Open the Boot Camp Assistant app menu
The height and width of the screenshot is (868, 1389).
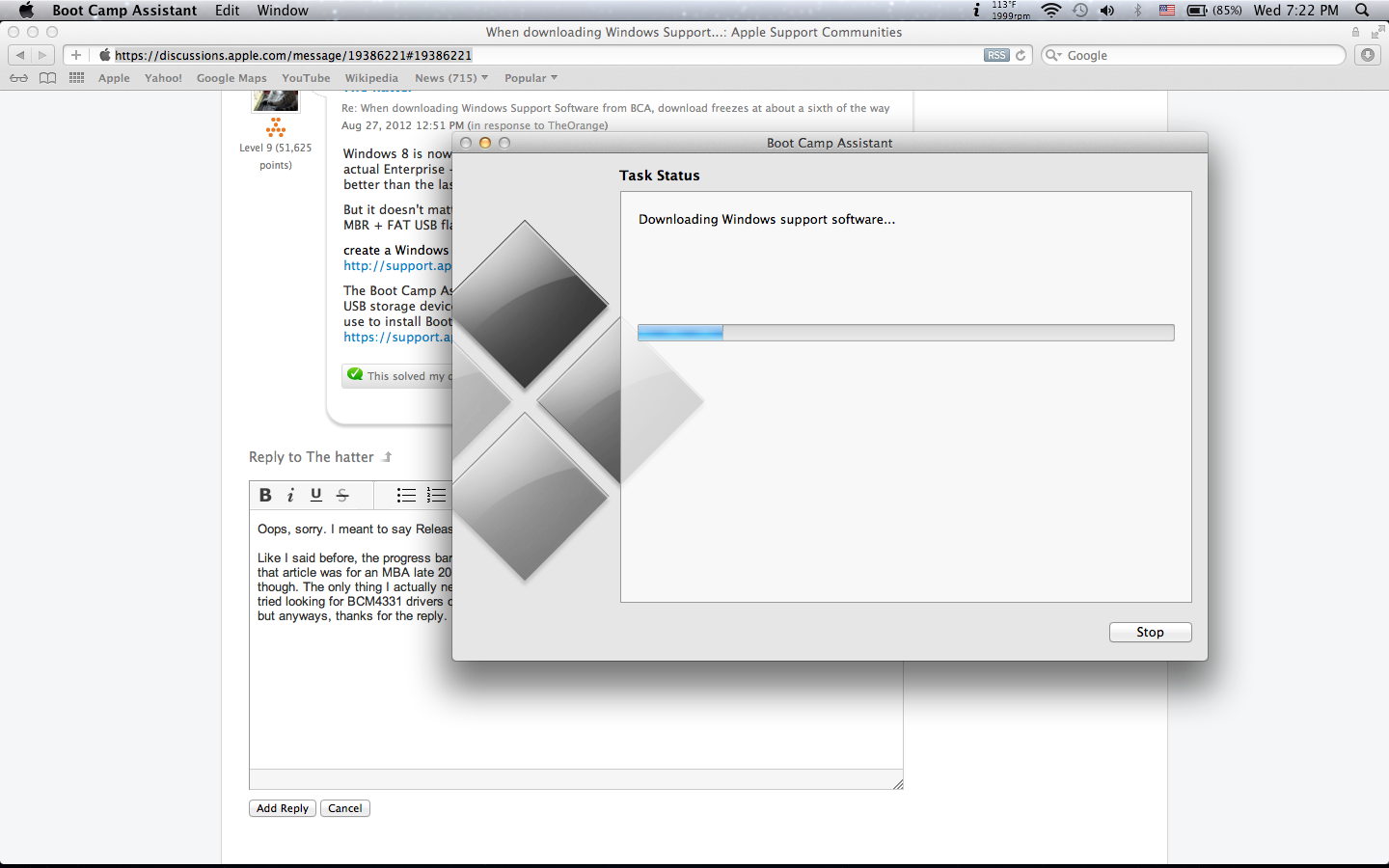click(x=124, y=10)
